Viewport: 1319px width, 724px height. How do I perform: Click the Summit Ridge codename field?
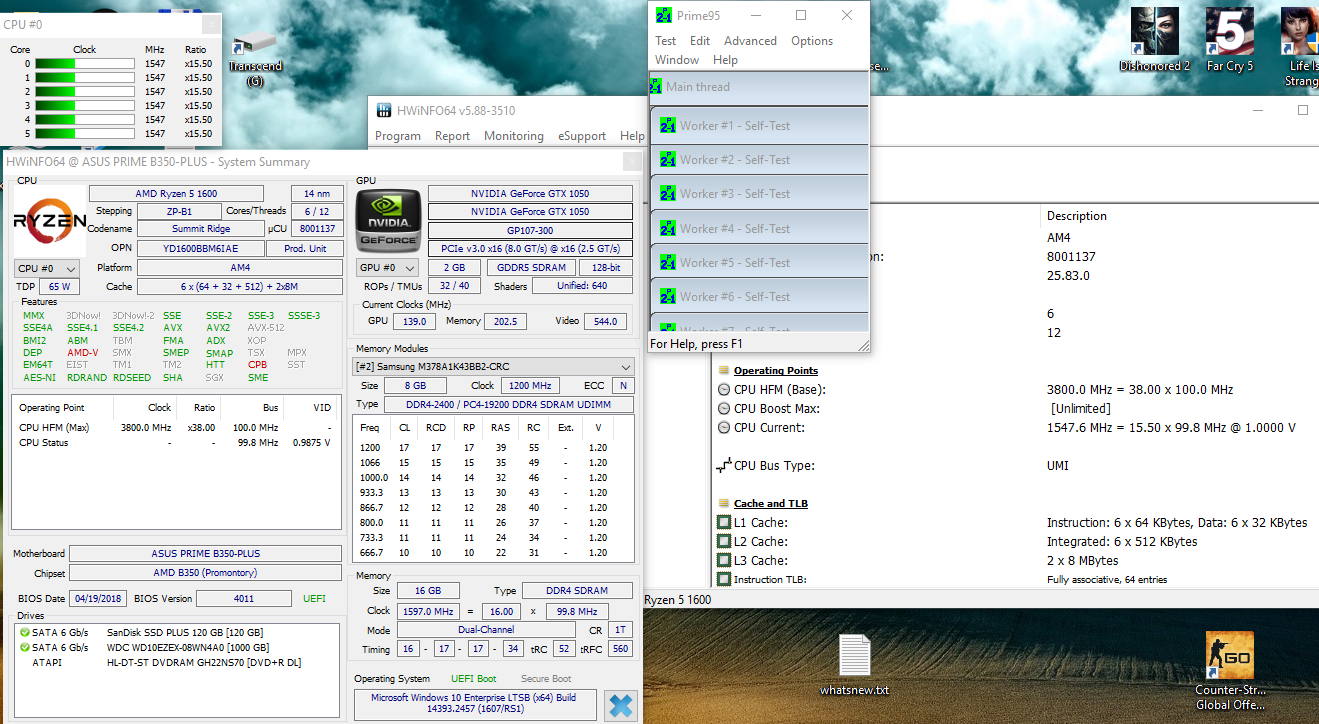point(201,229)
